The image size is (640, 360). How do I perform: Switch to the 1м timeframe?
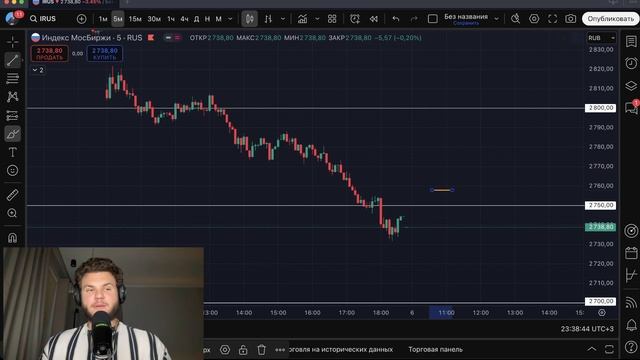click(103, 19)
